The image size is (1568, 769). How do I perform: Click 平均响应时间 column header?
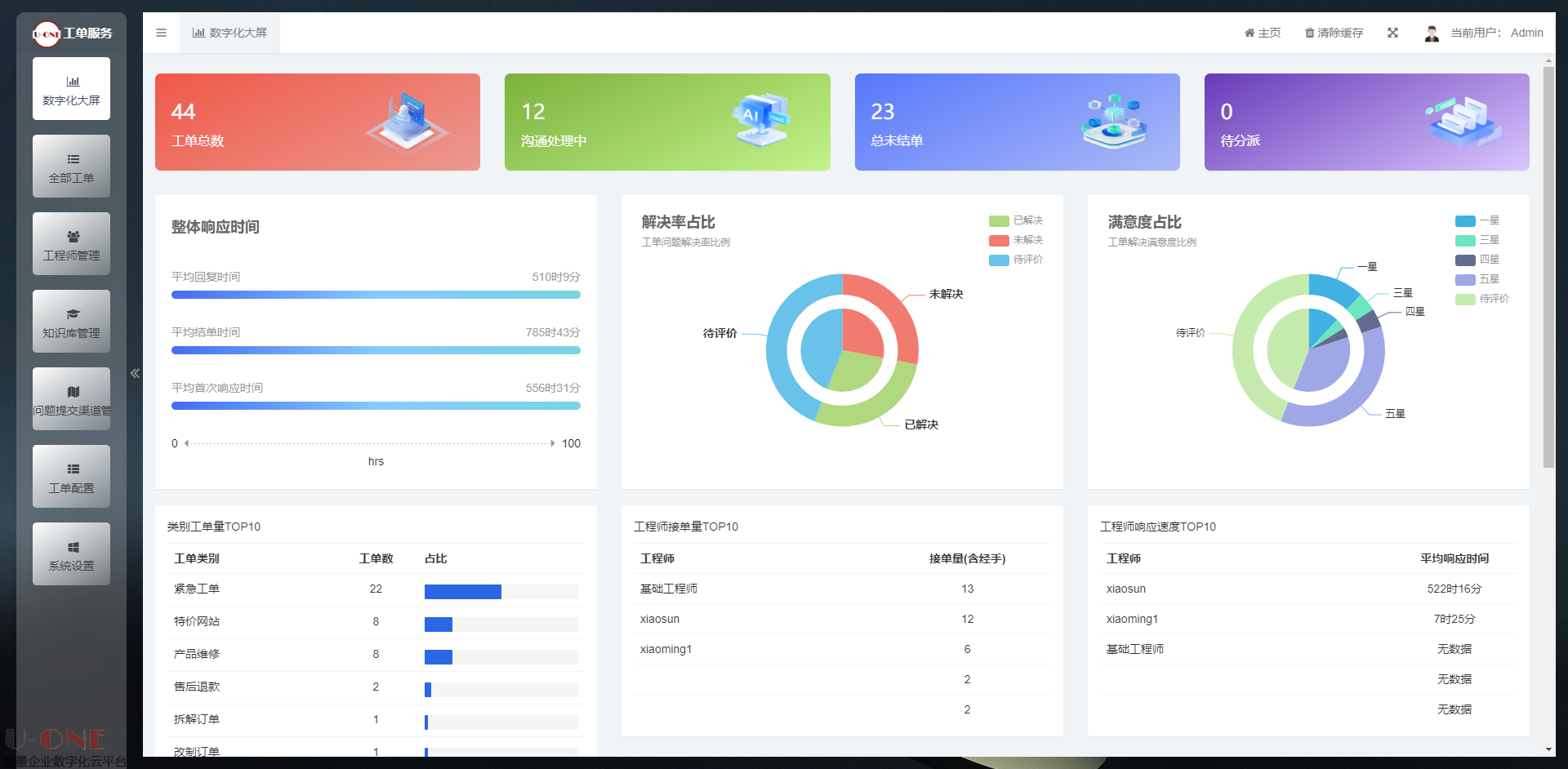tap(1454, 558)
